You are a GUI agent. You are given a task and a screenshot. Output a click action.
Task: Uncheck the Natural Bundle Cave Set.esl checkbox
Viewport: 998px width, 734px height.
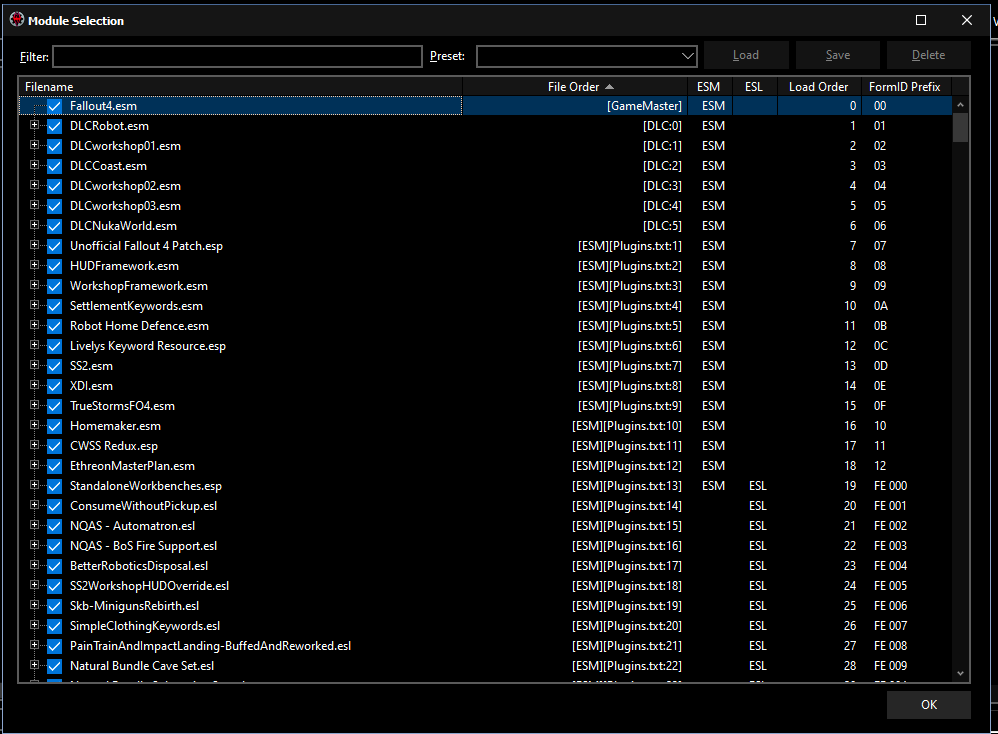click(x=55, y=666)
